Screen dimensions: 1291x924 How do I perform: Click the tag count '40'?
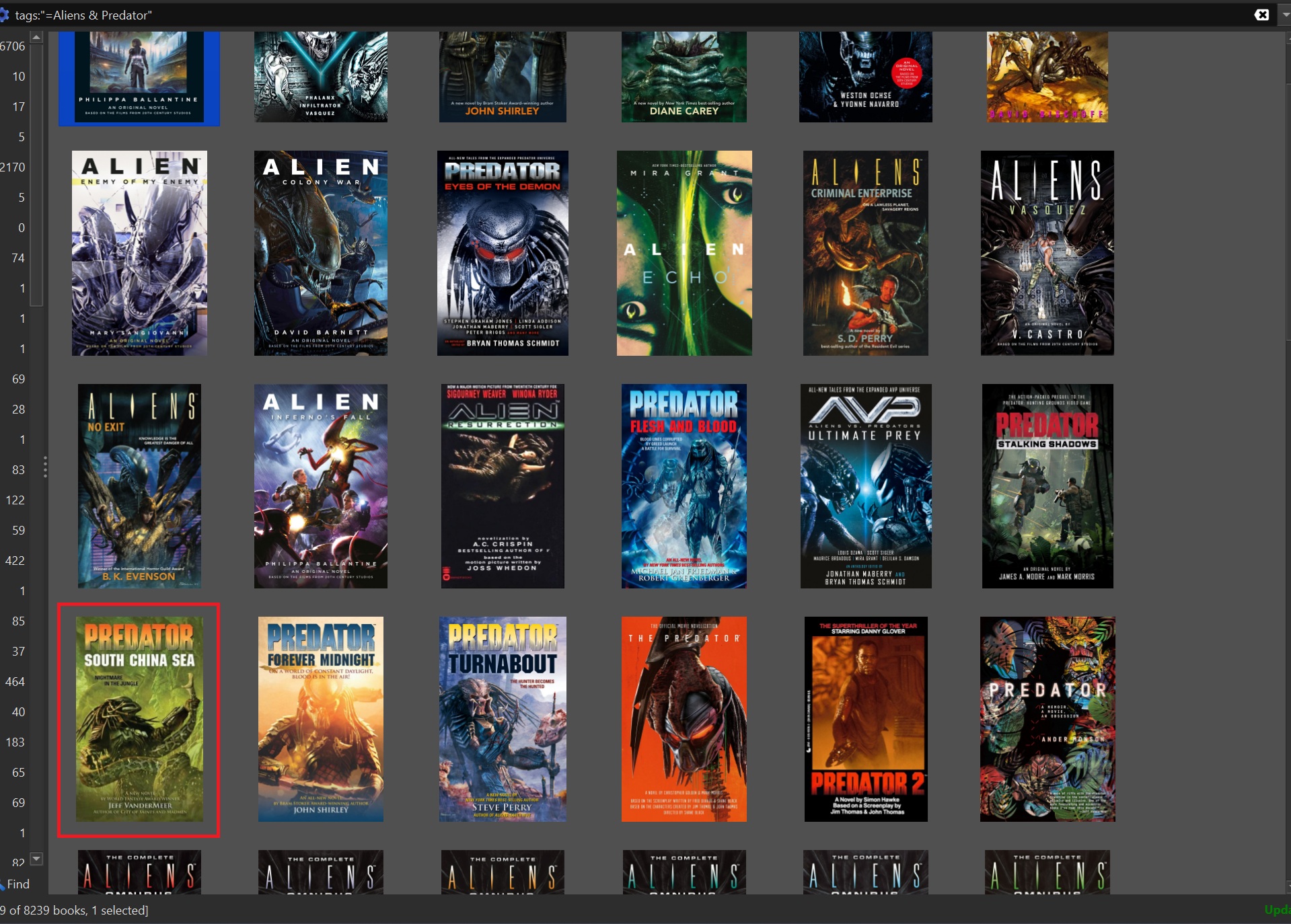tap(18, 712)
